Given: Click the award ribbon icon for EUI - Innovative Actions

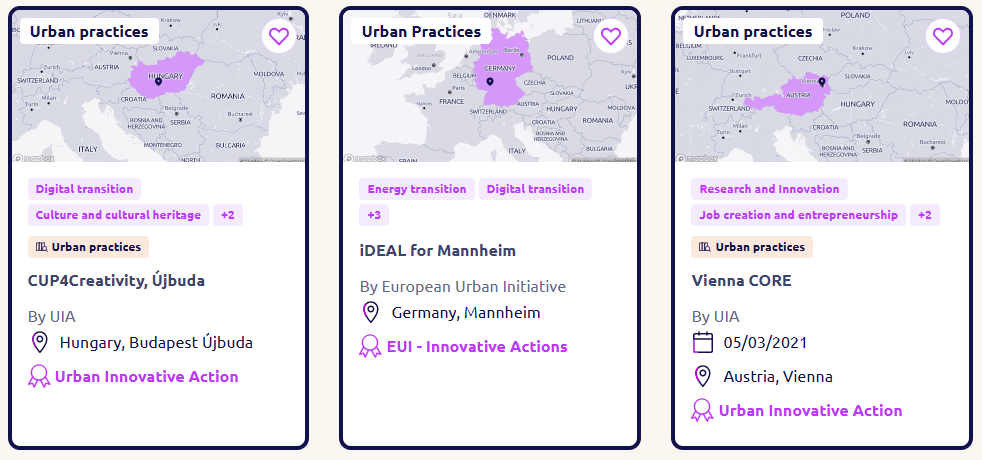Looking at the screenshot, I should click(370, 346).
